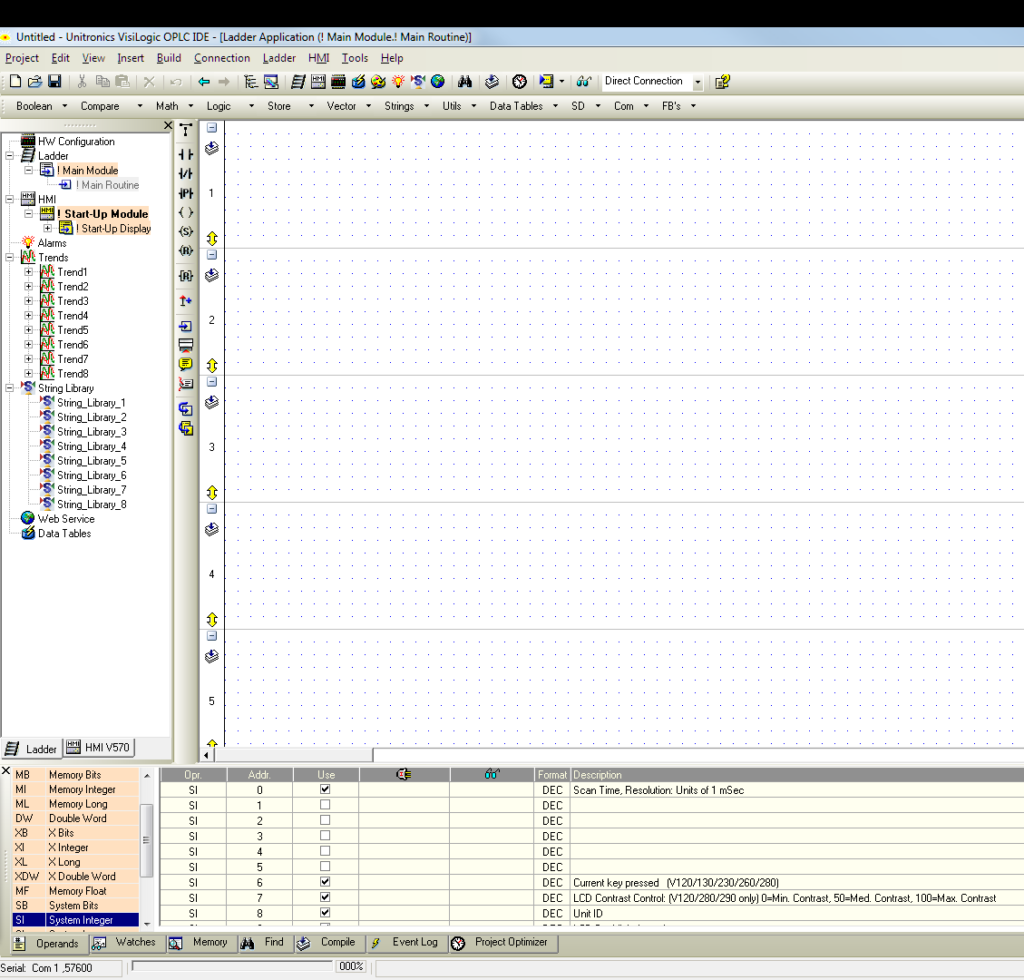The image size is (1024, 980).
Task: Toggle Use checkbox for SI 2
Action: (x=325, y=820)
